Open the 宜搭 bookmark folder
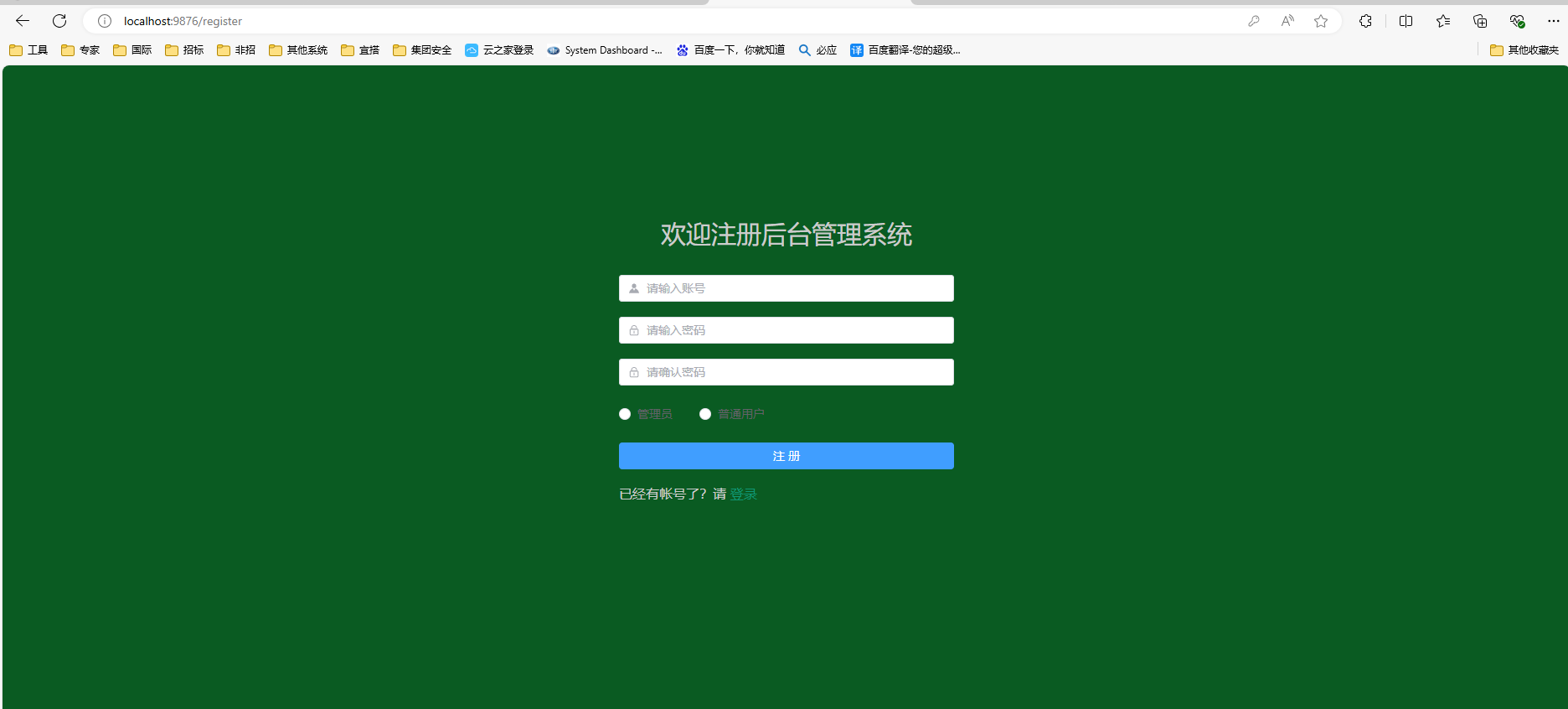The image size is (1568, 709). [x=360, y=50]
